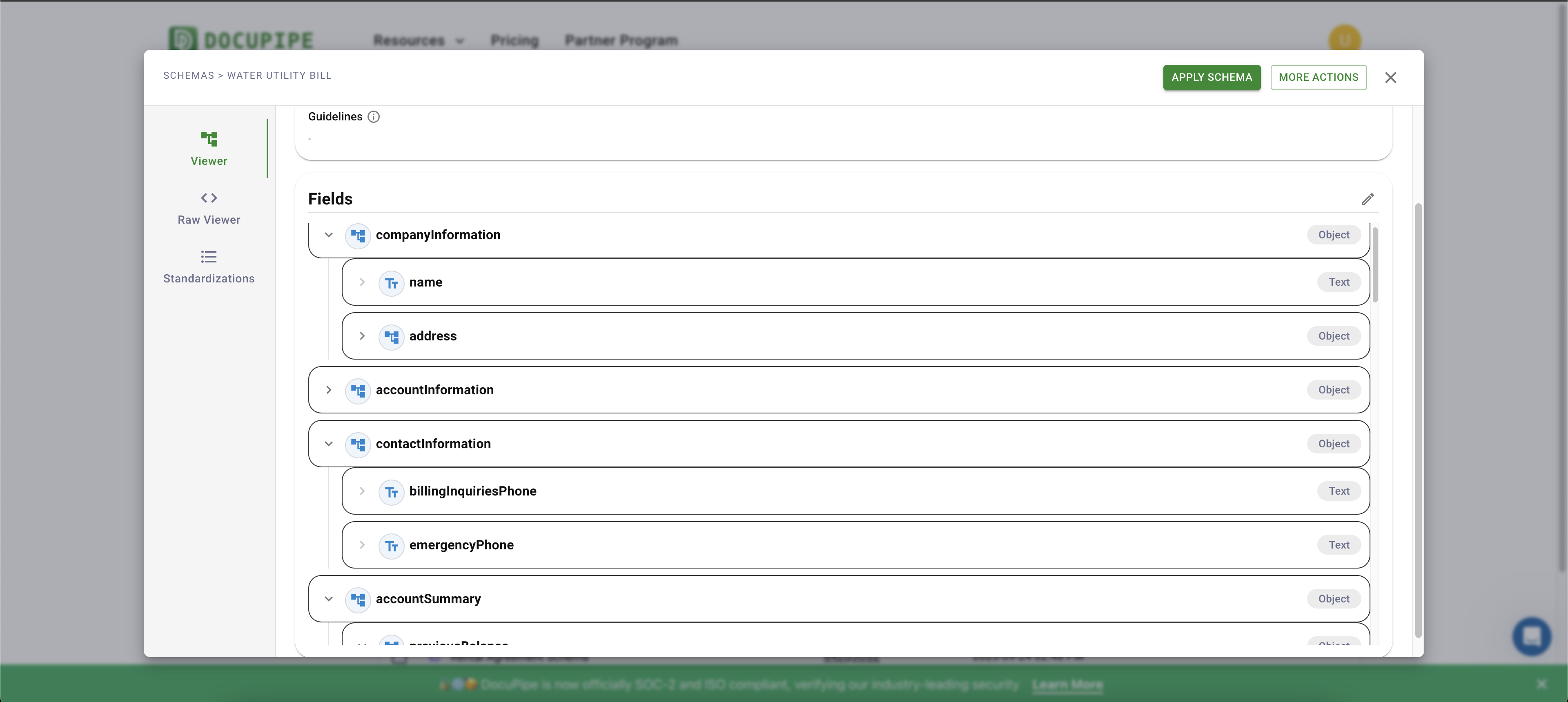Click the pencil edit icon beside Fields
Screen dimensions: 1568x702
[1367, 200]
